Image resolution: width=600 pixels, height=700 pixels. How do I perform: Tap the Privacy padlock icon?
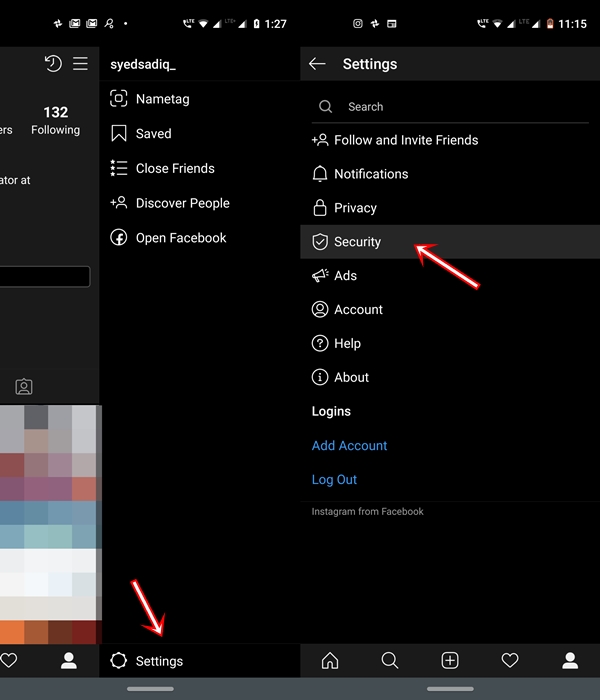click(320, 208)
